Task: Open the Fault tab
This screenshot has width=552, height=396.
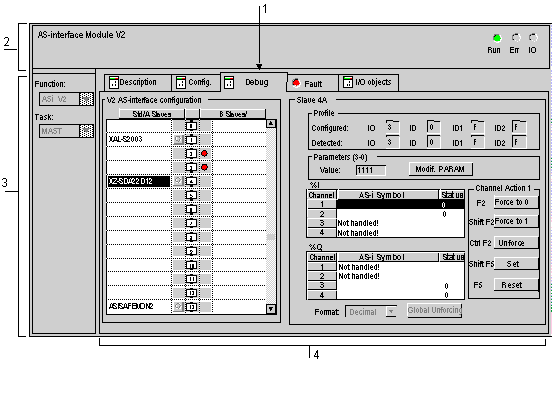Action: pyautogui.click(x=313, y=83)
